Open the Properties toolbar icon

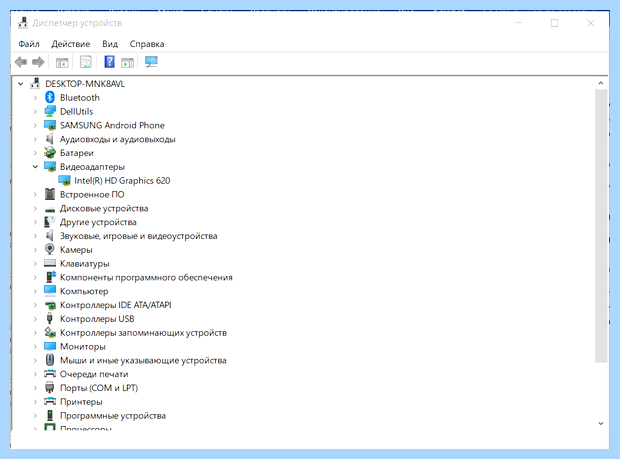(86, 62)
